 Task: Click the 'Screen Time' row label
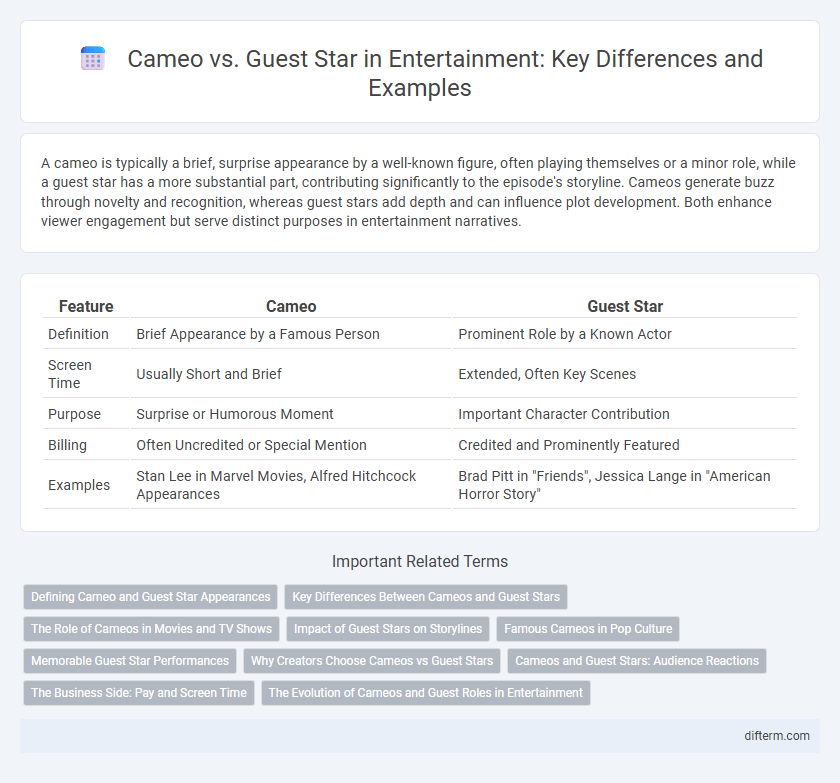(70, 374)
